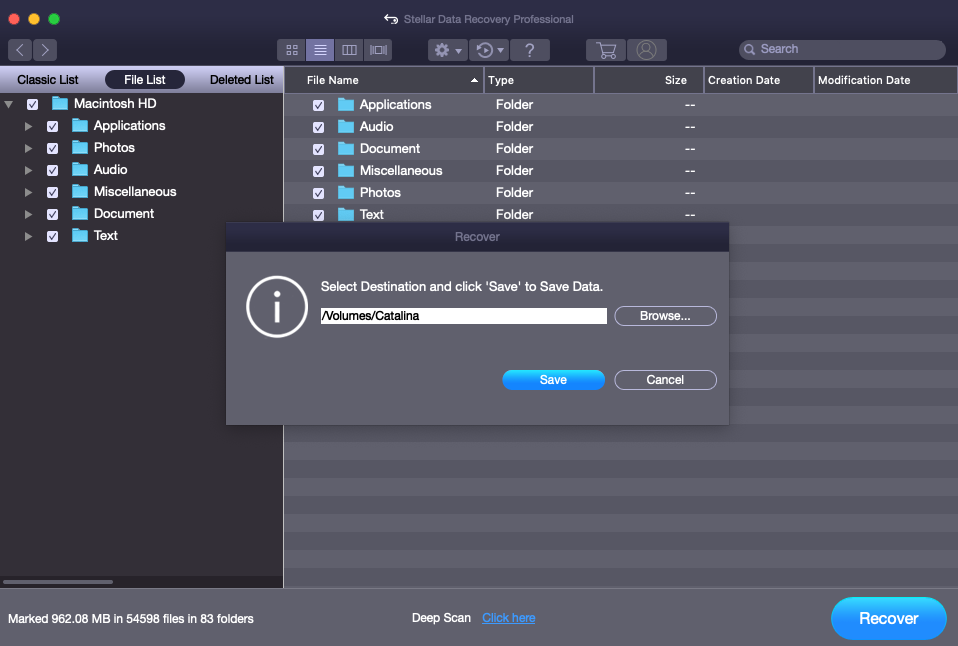Click Browse to choose destination

(665, 316)
